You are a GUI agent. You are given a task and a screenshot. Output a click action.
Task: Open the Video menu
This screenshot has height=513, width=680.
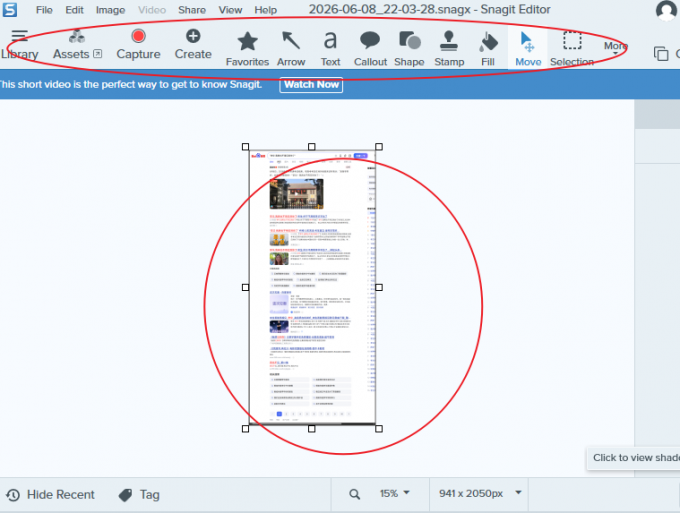tap(152, 10)
